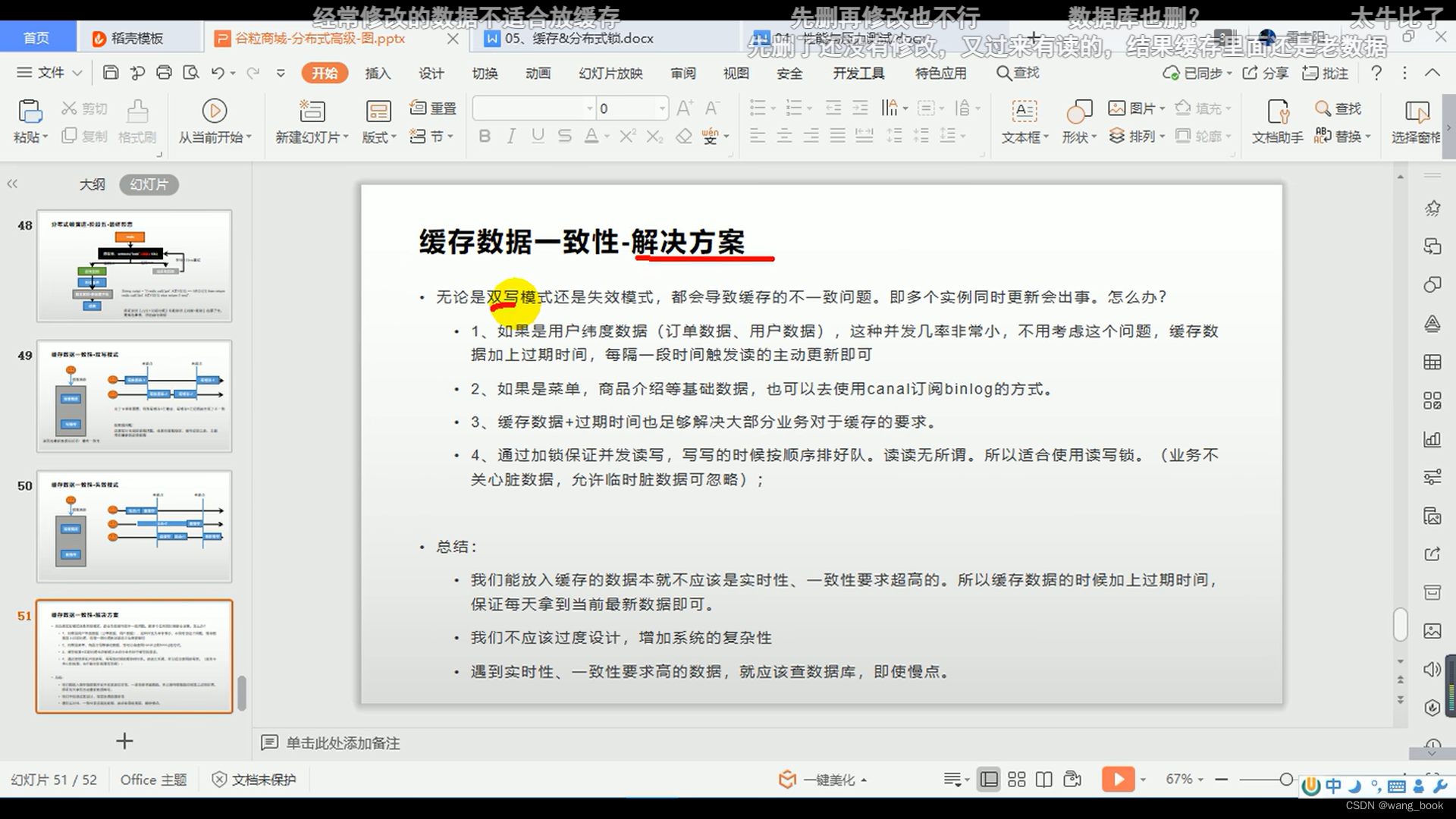
Task: Toggle Underline formatting
Action: [538, 136]
